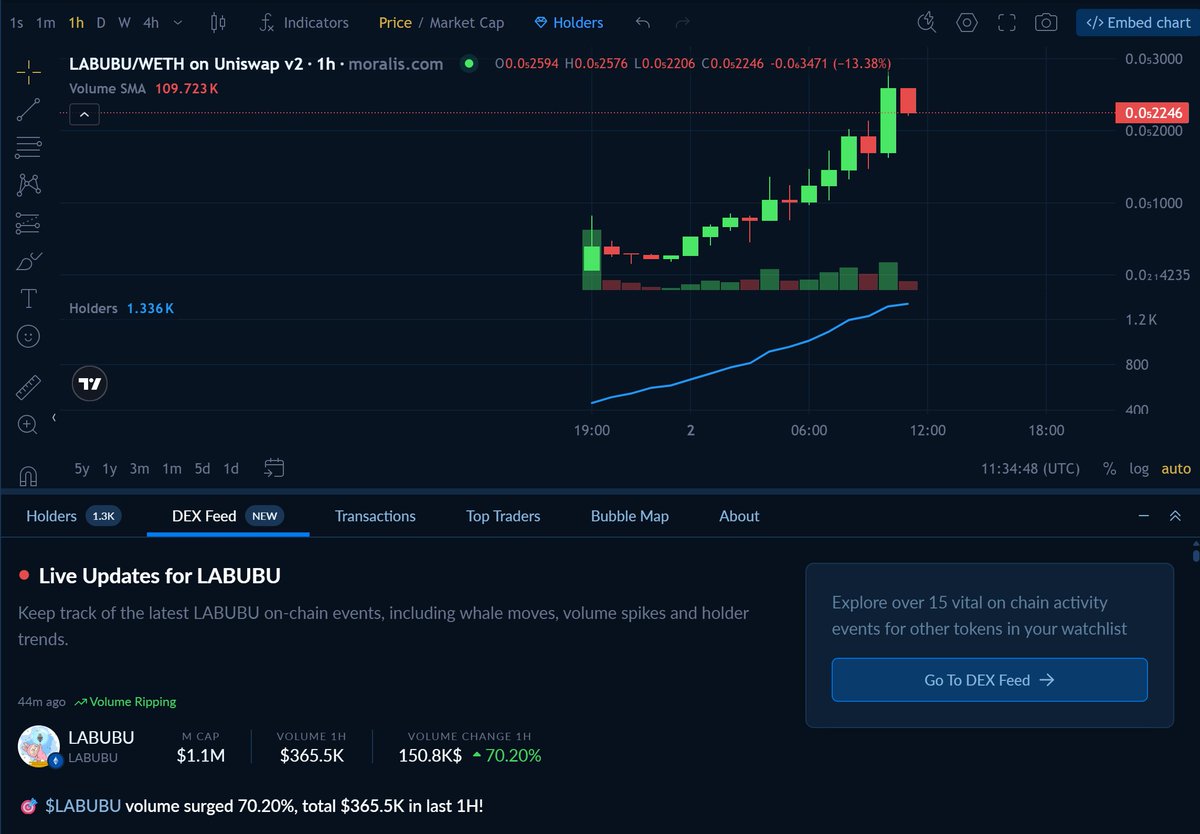Viewport: 1200px width, 834px height.
Task: Open the timezone menu at 11:34:48 (UTC)
Action: pyautogui.click(x=1030, y=468)
